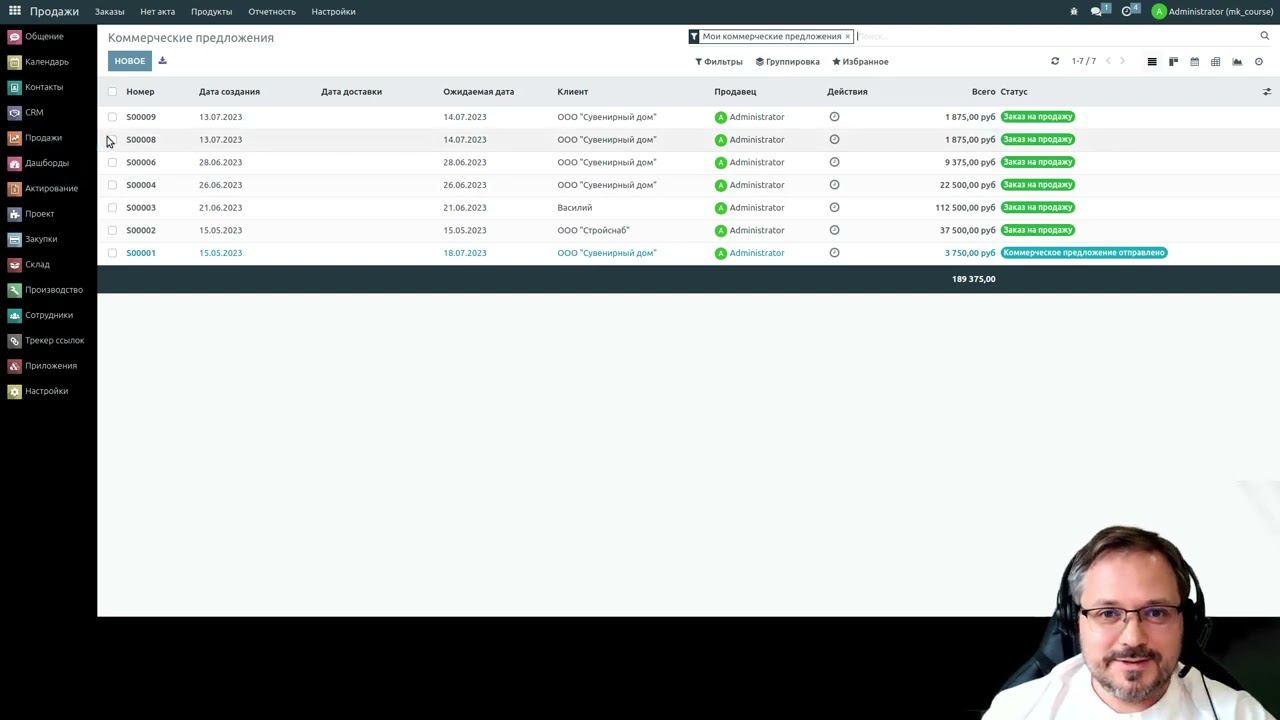Open the apps grid menu icon
Viewport: 1280px width, 720px height.
[14, 11]
